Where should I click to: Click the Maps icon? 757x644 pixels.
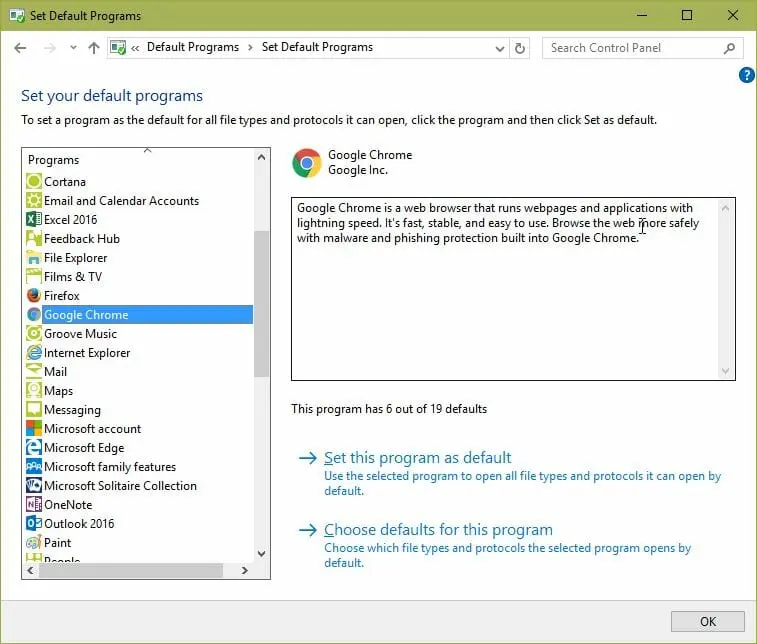[x=34, y=390]
